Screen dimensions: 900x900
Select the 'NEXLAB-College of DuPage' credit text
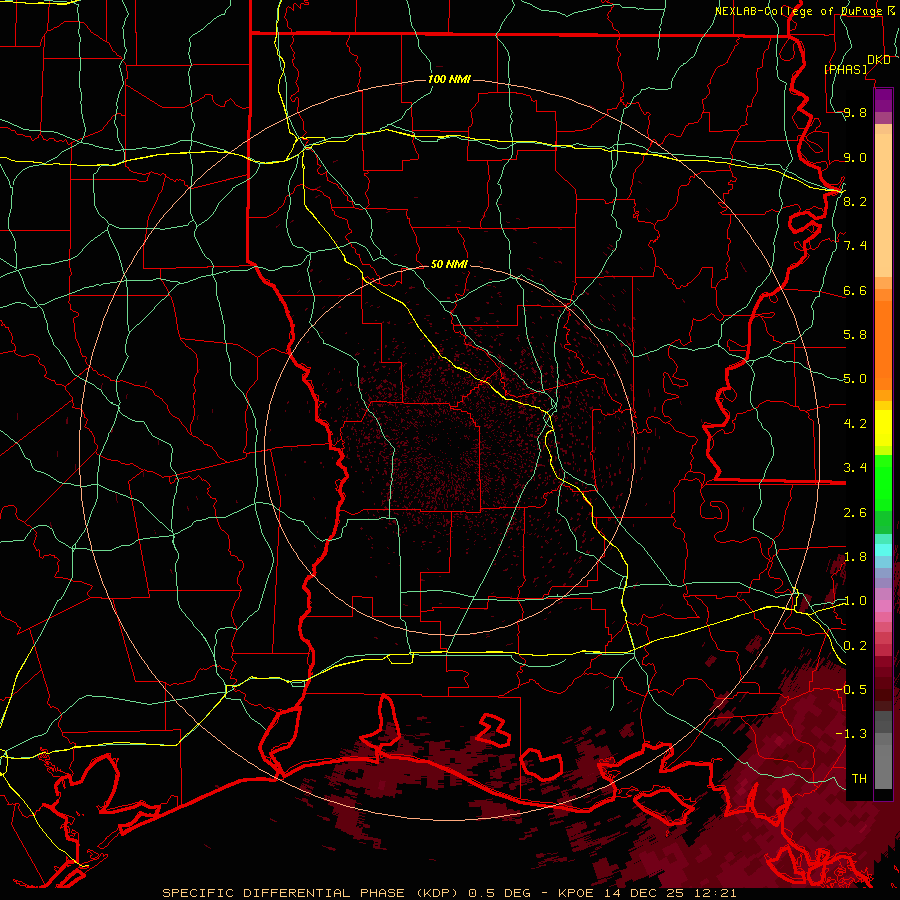[x=800, y=11]
